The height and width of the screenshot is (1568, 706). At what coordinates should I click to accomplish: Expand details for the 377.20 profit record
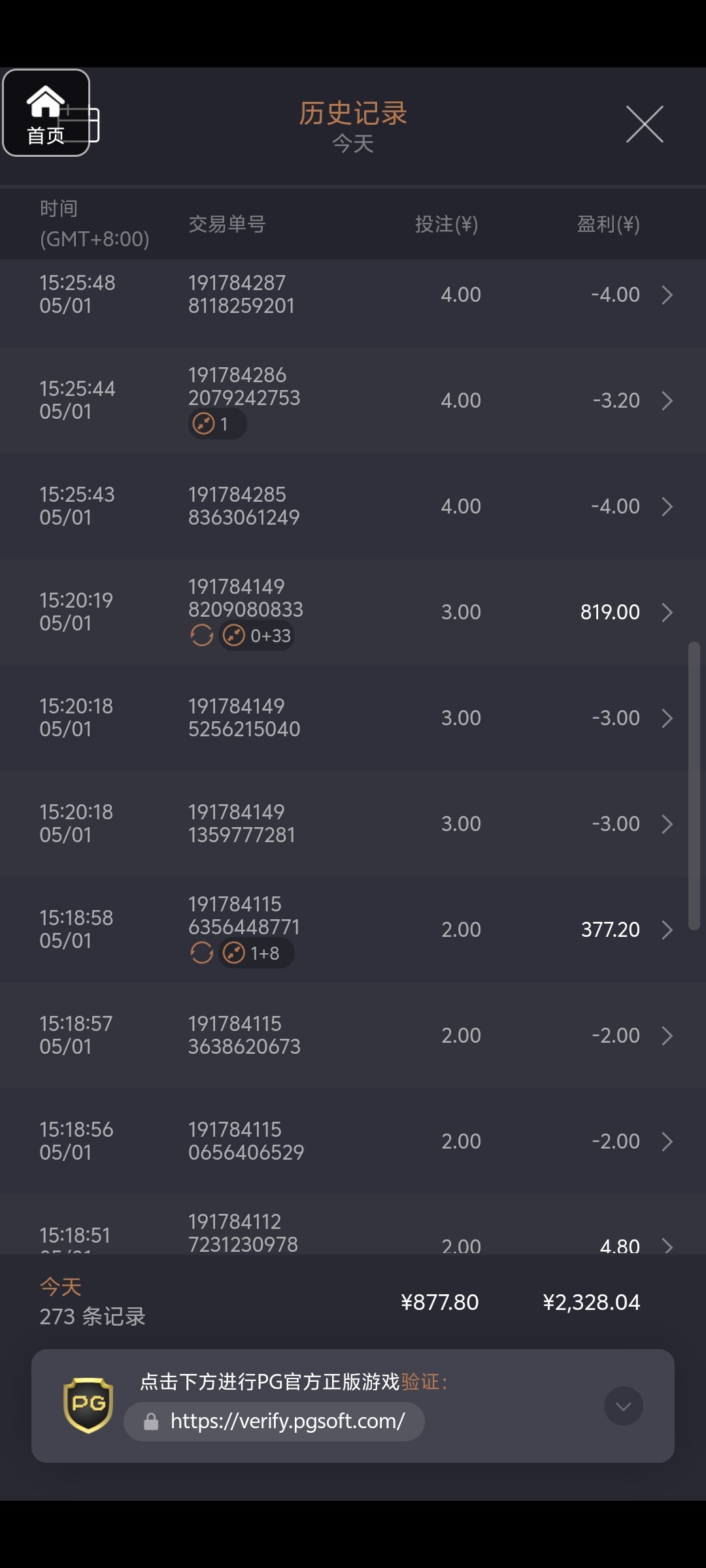(x=667, y=930)
